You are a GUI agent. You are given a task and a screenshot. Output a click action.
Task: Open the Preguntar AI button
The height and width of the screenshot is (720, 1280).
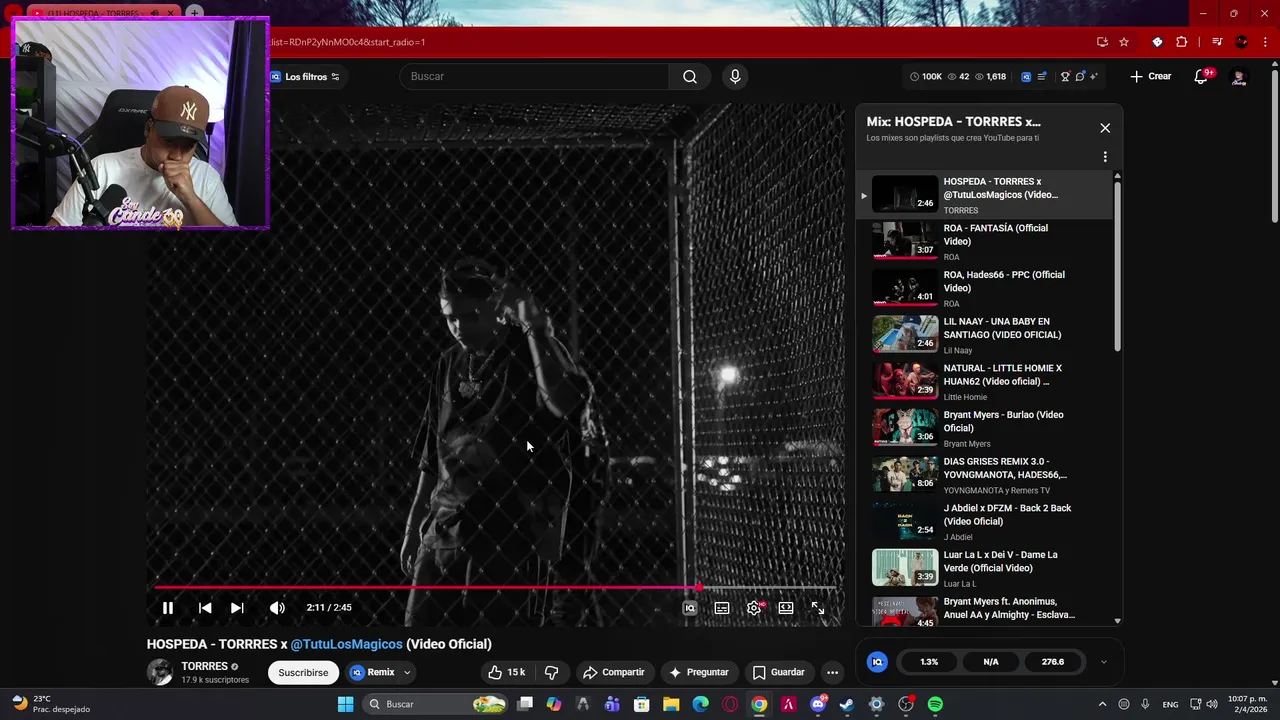[x=699, y=673]
